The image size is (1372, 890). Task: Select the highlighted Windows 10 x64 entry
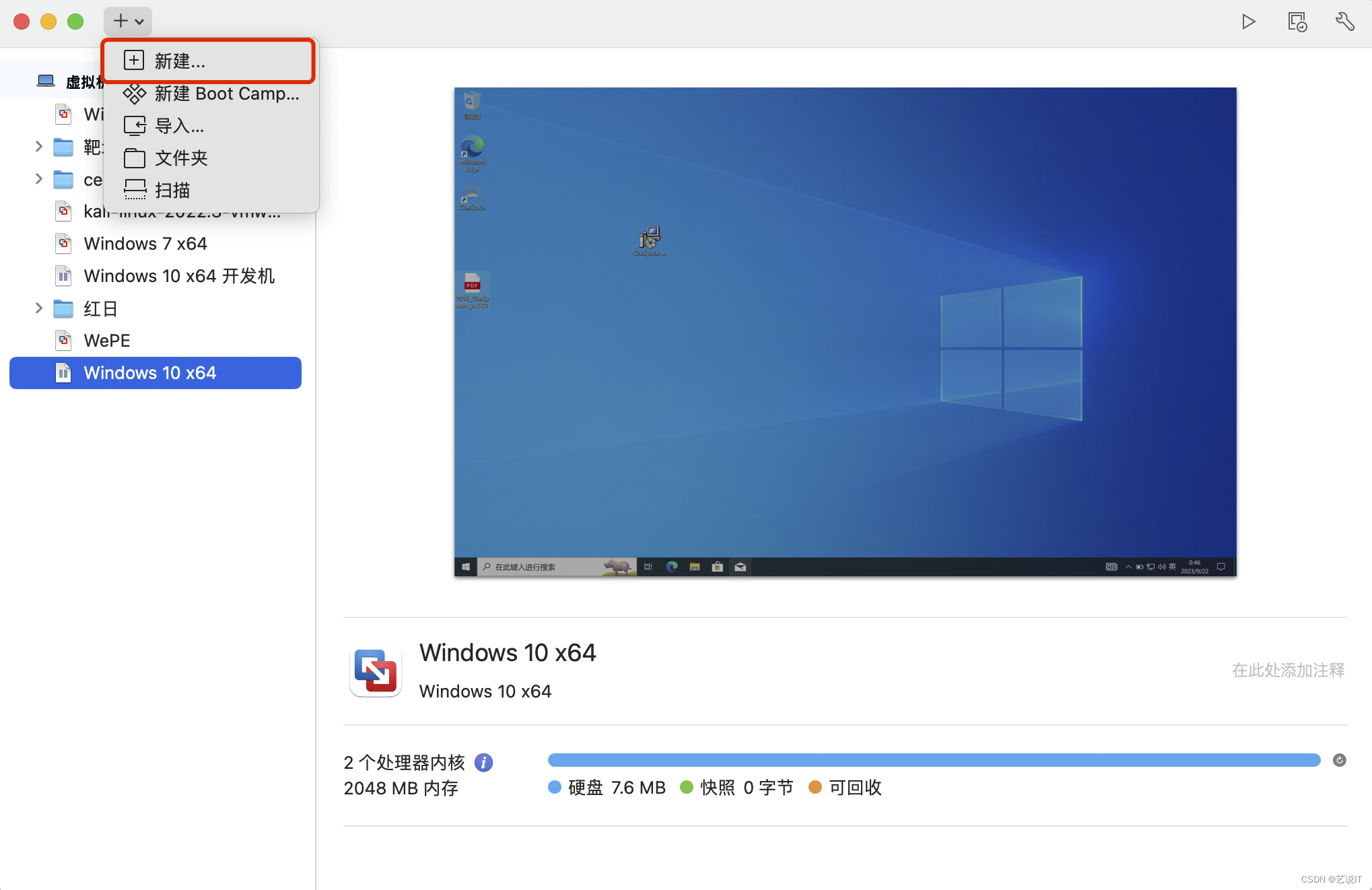156,373
